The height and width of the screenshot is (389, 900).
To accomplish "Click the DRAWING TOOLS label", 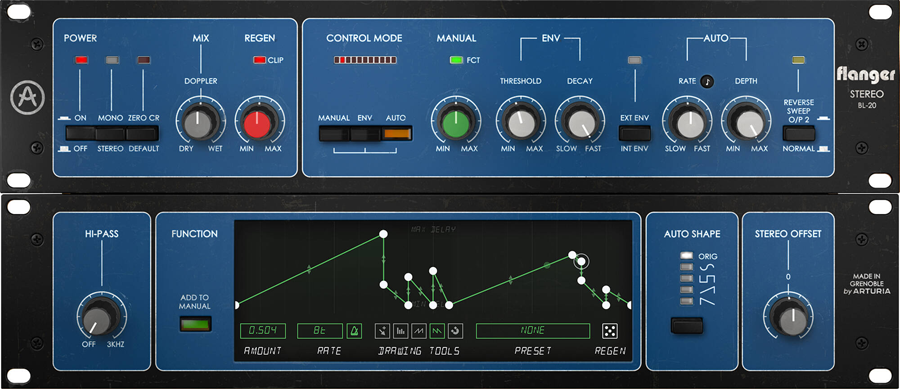I will click(419, 351).
